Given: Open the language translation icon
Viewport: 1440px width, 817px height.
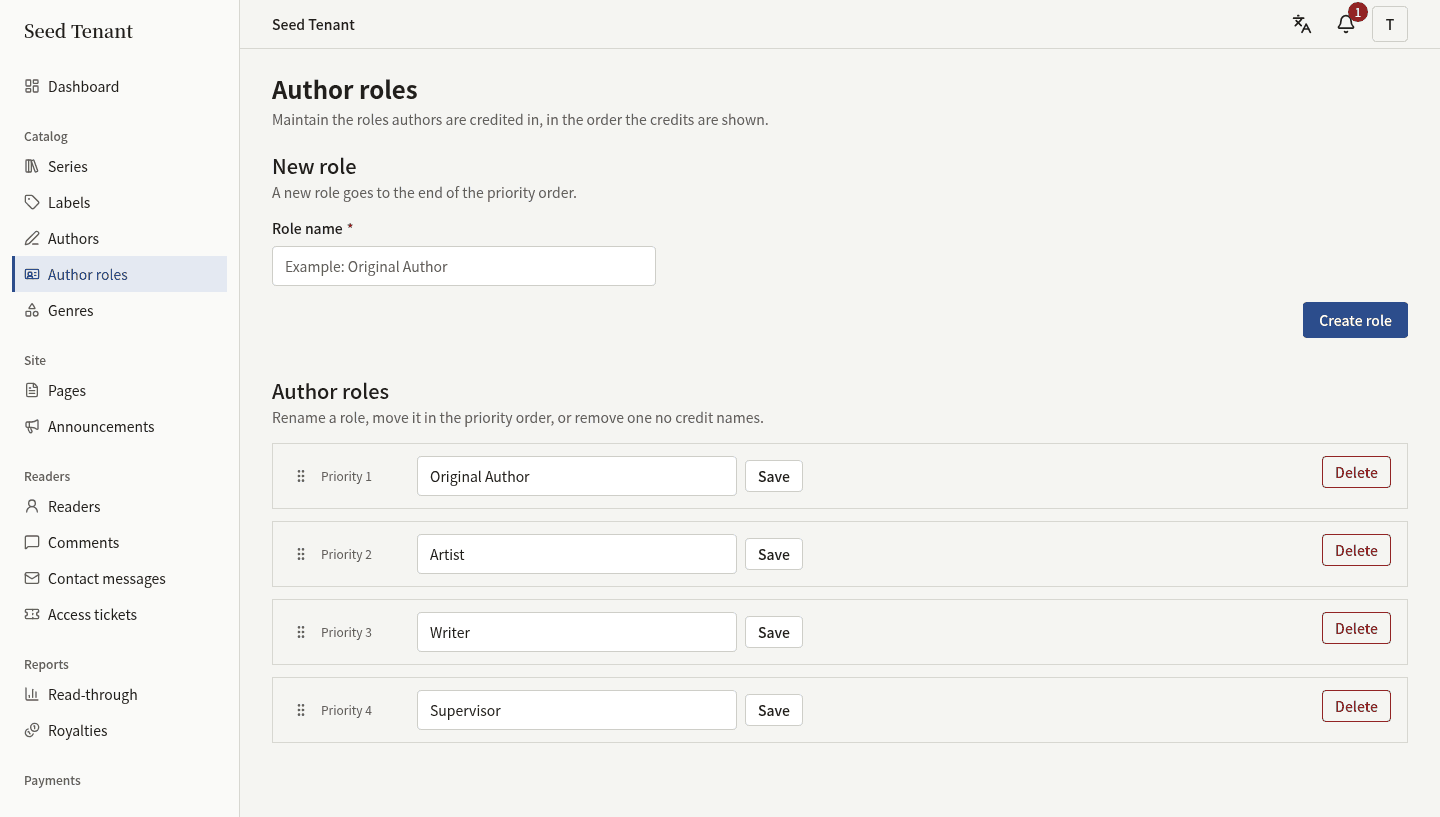Looking at the screenshot, I should point(1302,24).
